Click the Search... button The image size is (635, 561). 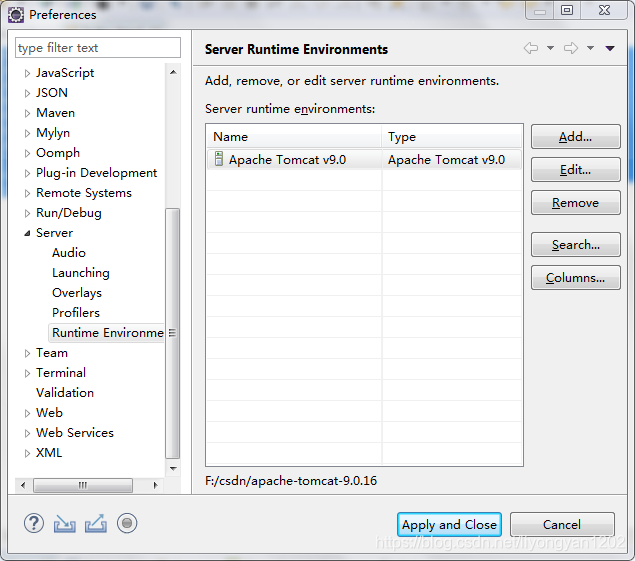575,245
